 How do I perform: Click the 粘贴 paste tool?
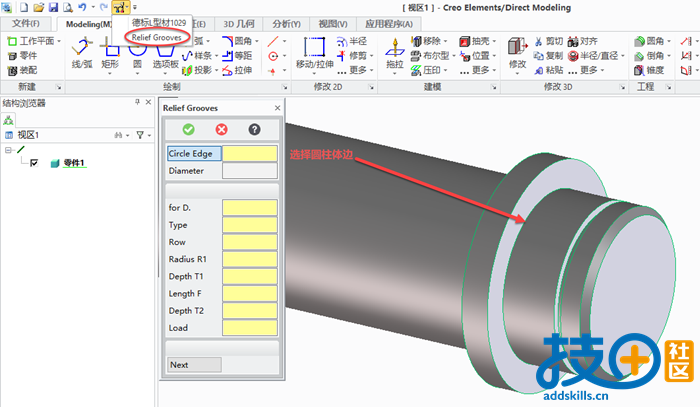tap(549, 70)
